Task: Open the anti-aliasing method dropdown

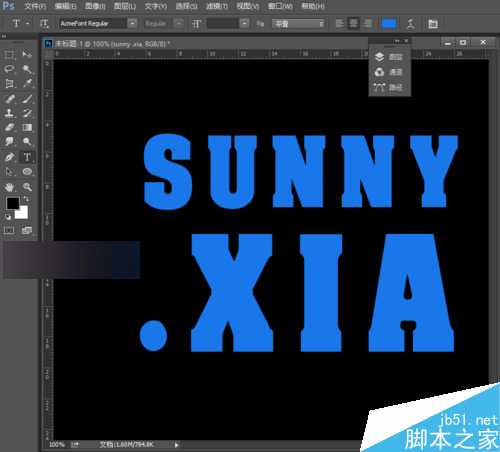Action: [298, 24]
